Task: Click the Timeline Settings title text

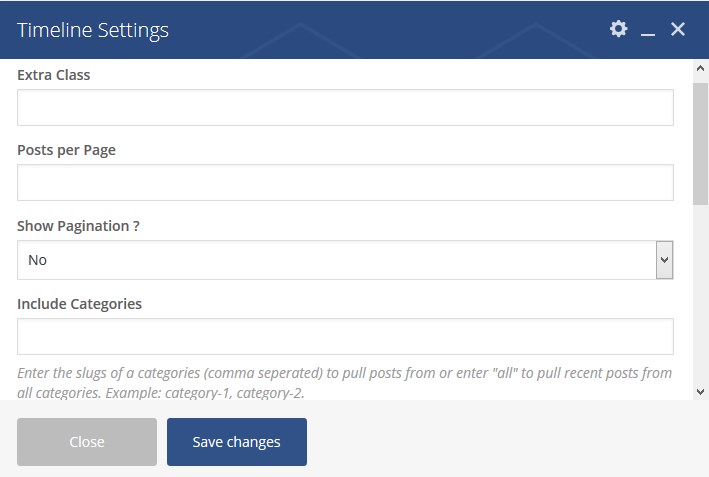Action: (x=93, y=30)
